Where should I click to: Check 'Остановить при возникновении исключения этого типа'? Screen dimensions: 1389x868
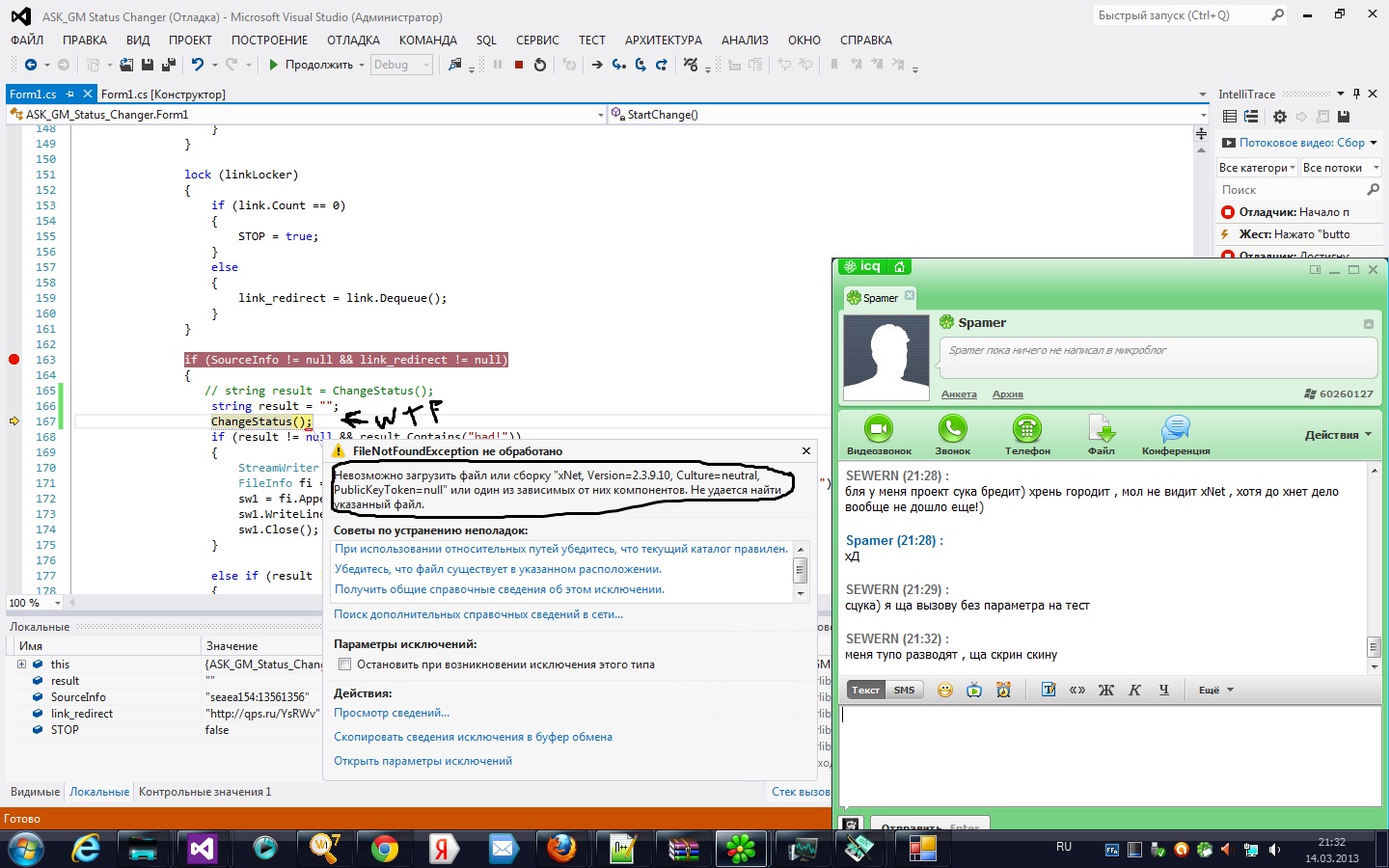[x=344, y=665]
